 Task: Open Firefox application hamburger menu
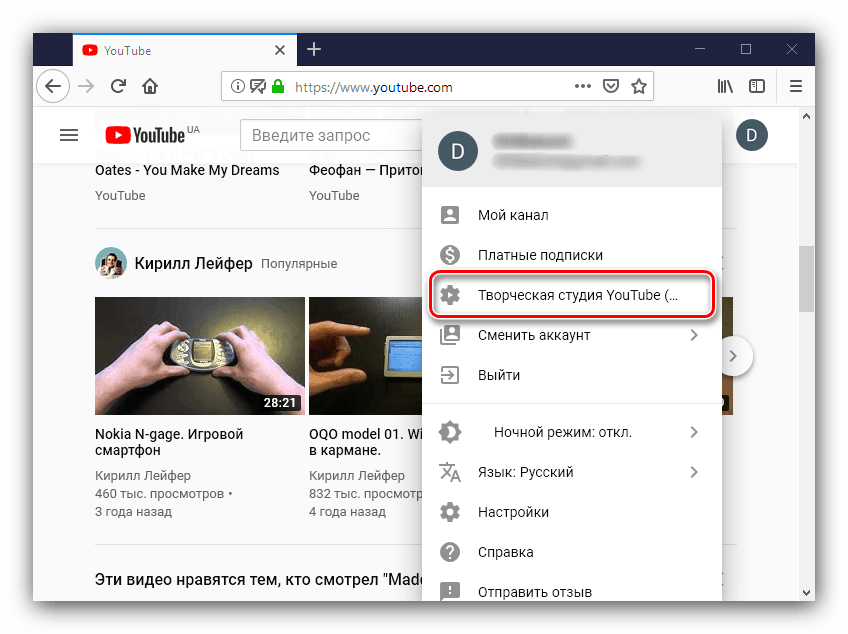(796, 86)
